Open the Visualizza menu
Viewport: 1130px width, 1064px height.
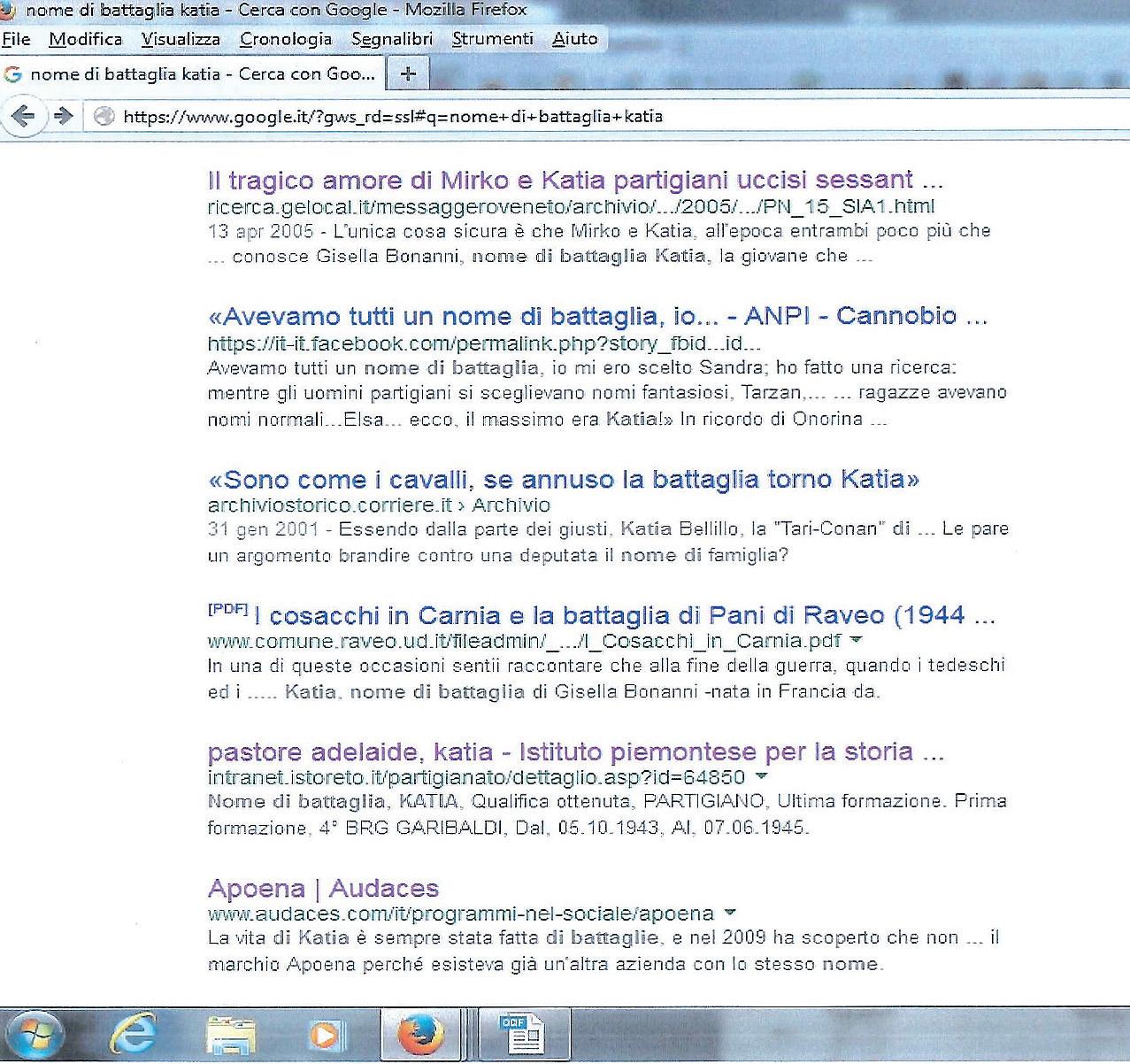pos(181,39)
